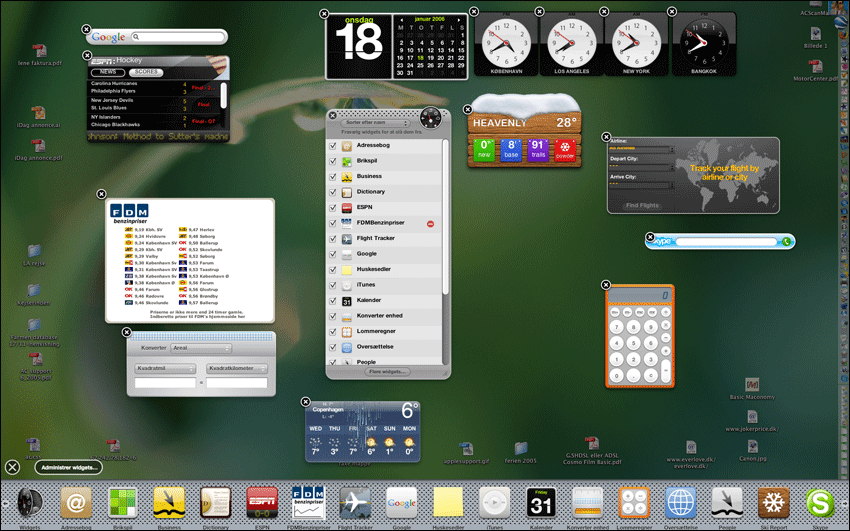Select the SCORES tab in ESPN widget
Viewport: 850px width, 531px height.
[x=146, y=72]
